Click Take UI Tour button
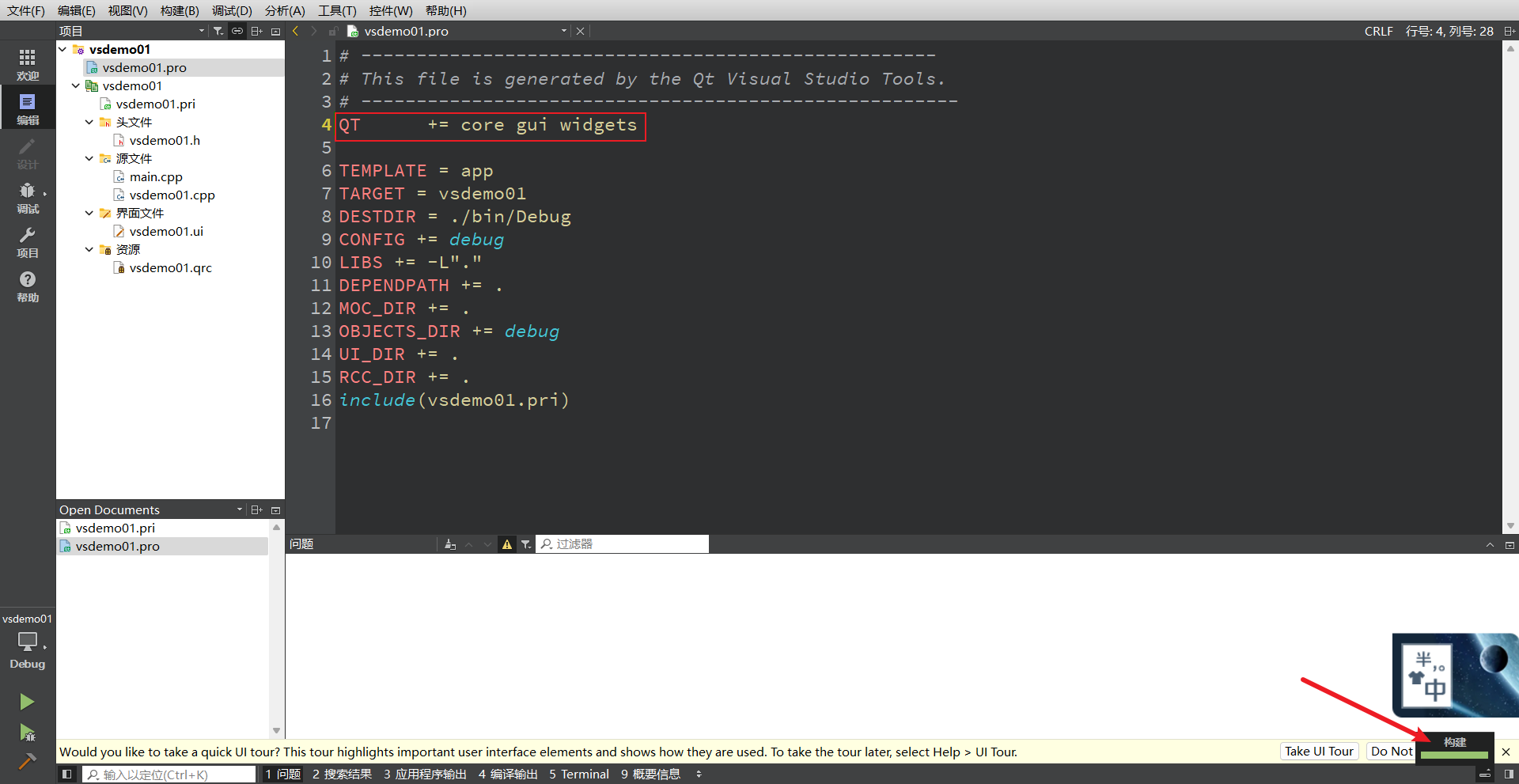Image resolution: width=1519 pixels, height=784 pixels. [1319, 752]
